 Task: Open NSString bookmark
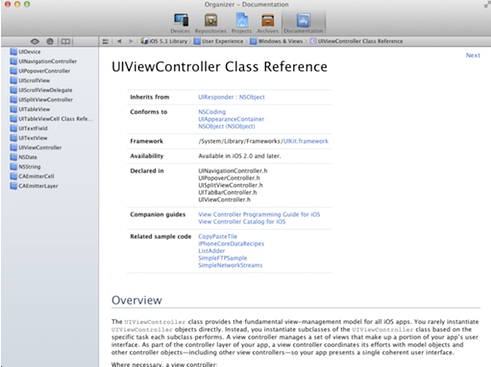pyautogui.click(x=25, y=167)
